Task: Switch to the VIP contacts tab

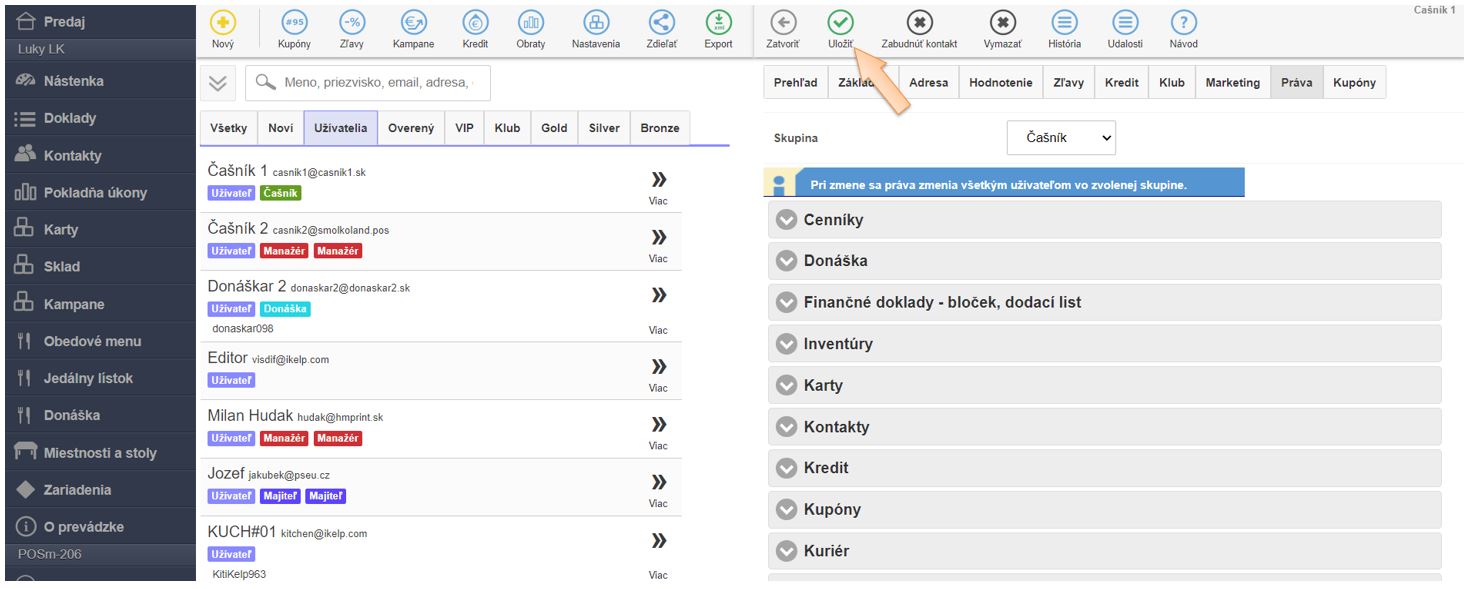Action: [x=464, y=128]
